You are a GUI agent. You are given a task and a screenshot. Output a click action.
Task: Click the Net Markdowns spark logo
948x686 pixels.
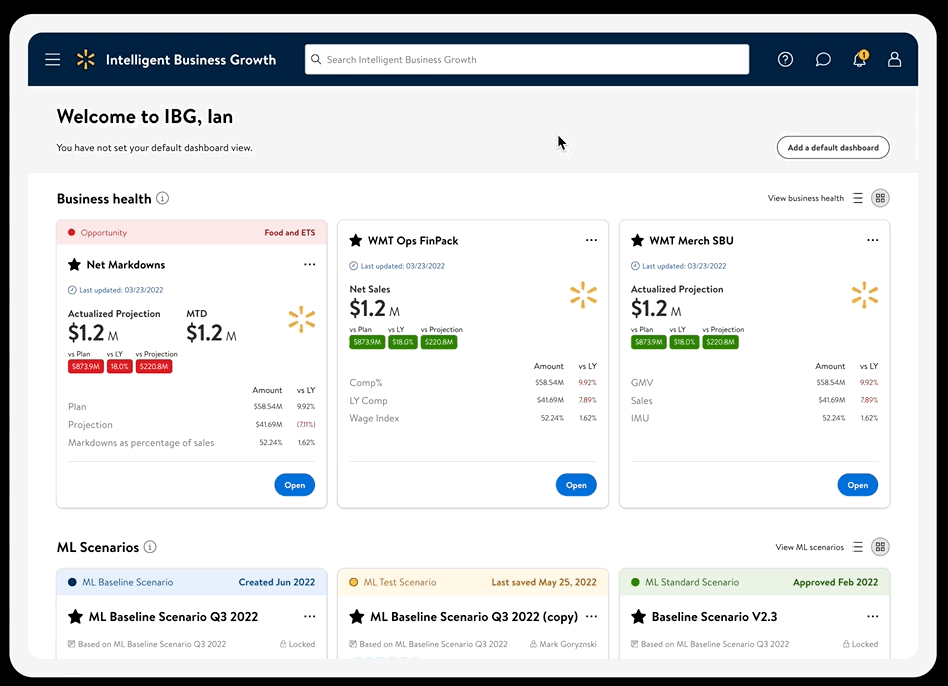(302, 320)
